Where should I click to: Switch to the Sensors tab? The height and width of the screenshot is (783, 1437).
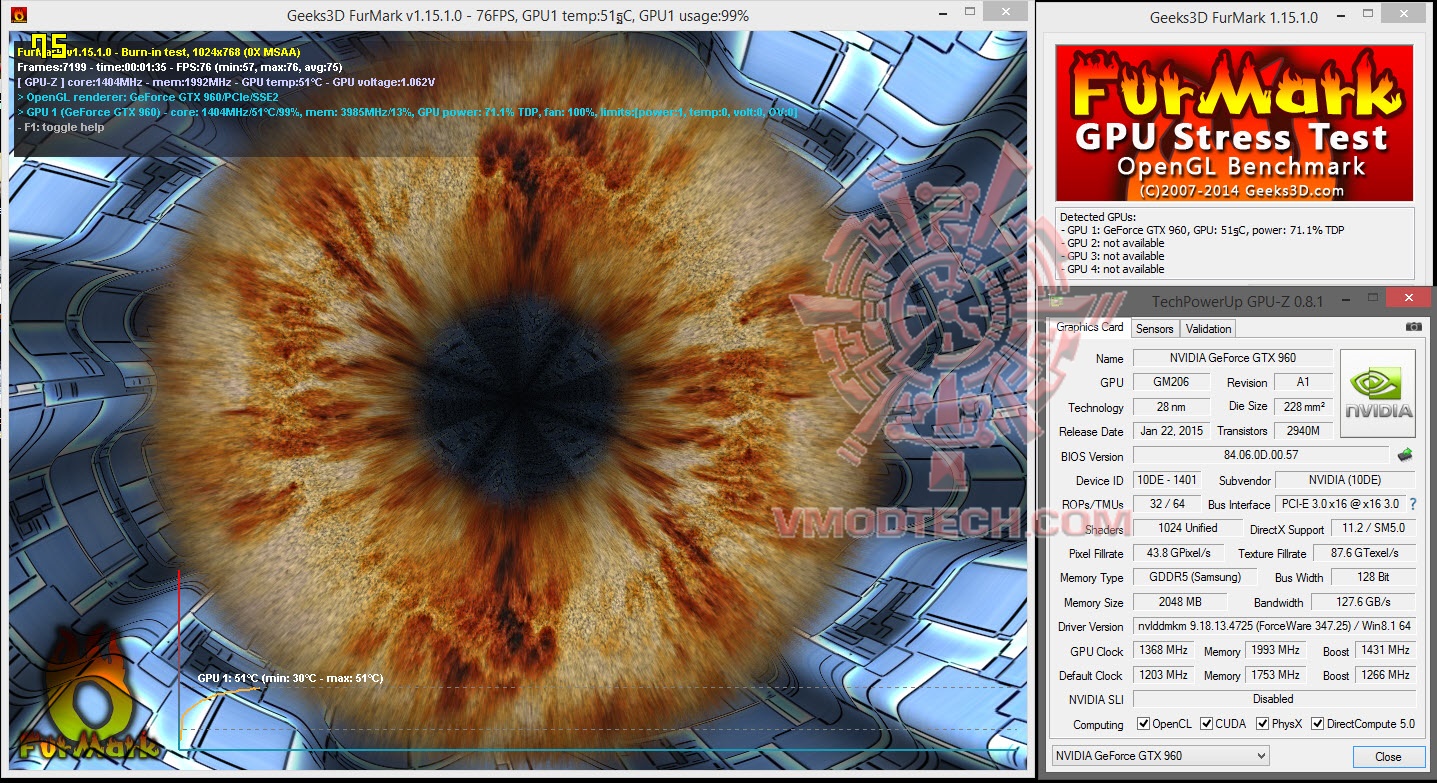pyautogui.click(x=1154, y=328)
